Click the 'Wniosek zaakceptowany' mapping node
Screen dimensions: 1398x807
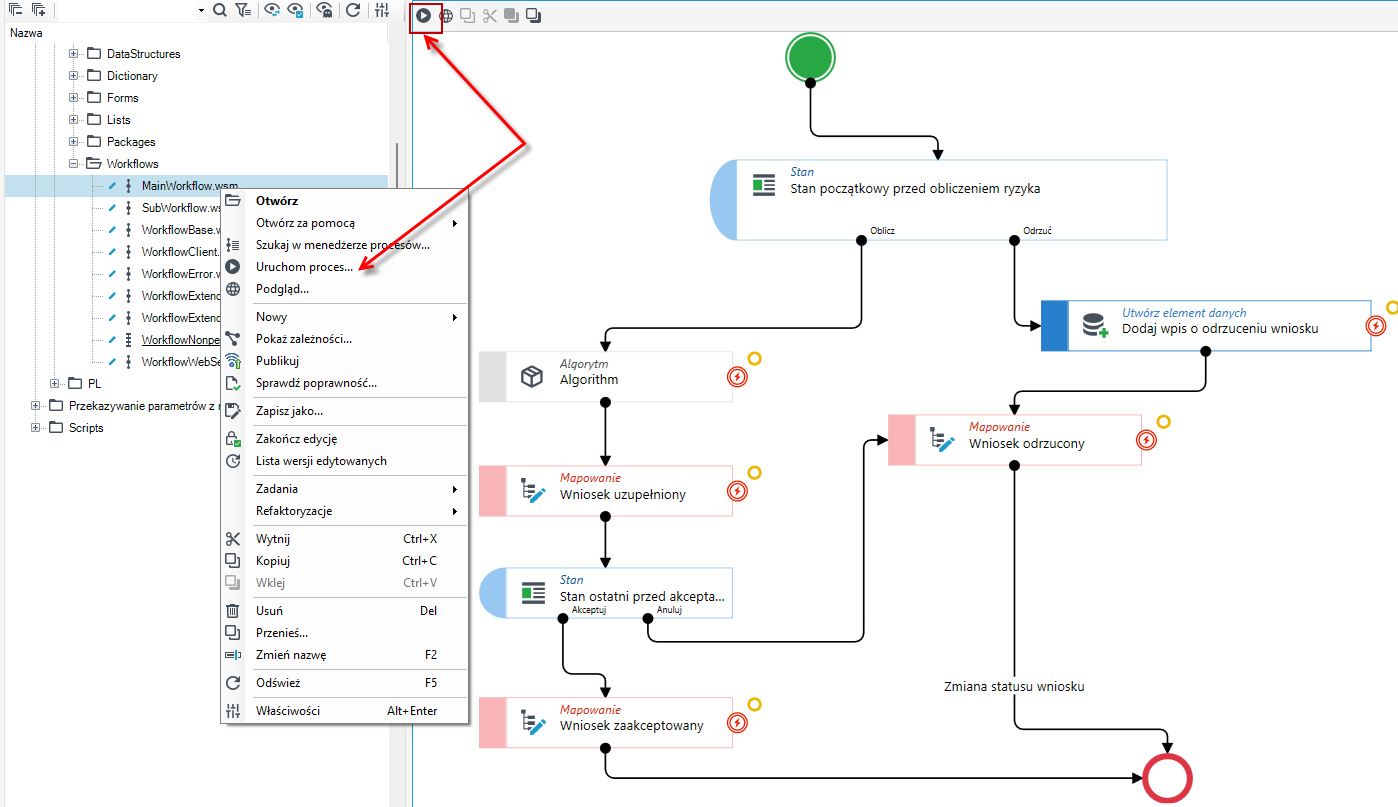point(606,722)
